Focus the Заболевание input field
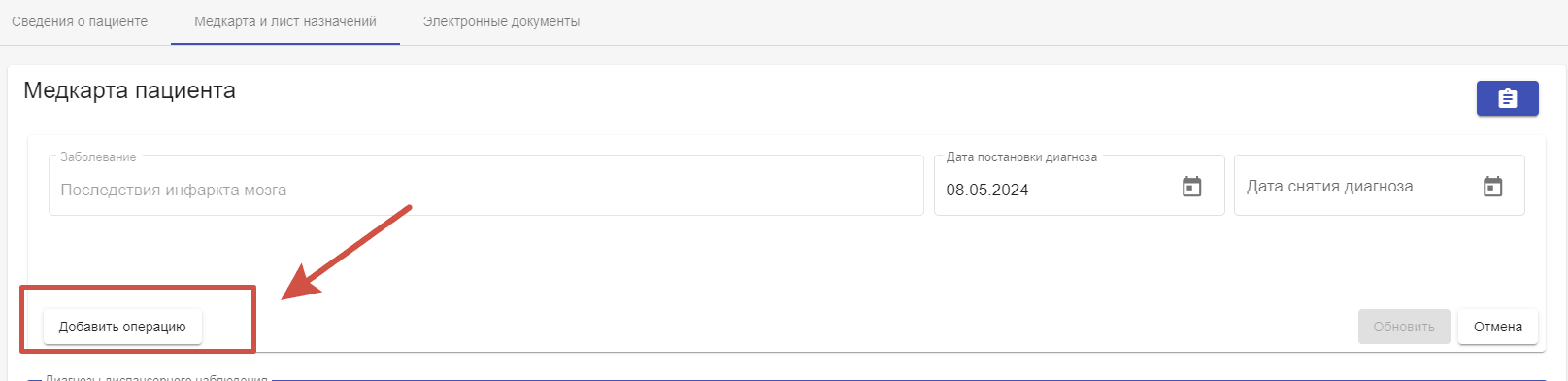1568x381 pixels. tap(485, 186)
